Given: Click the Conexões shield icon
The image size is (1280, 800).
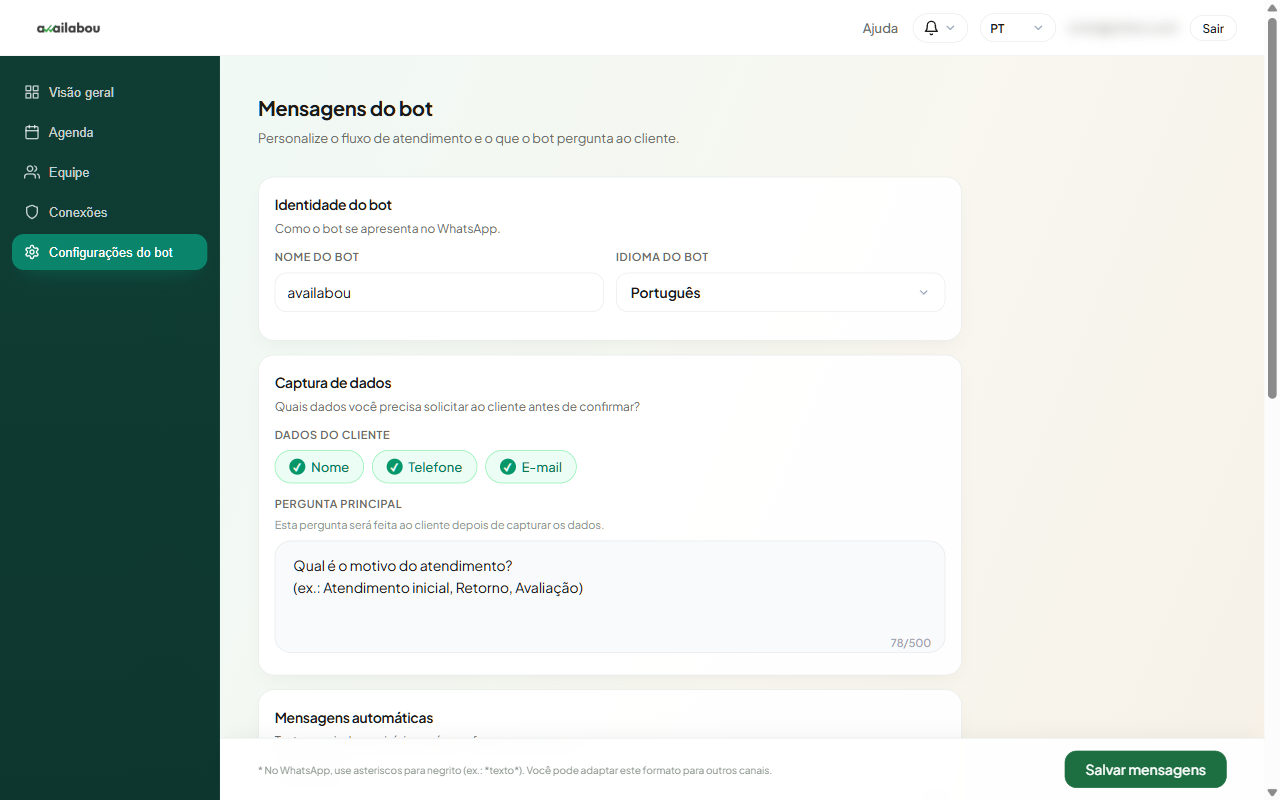Looking at the screenshot, I should [32, 212].
